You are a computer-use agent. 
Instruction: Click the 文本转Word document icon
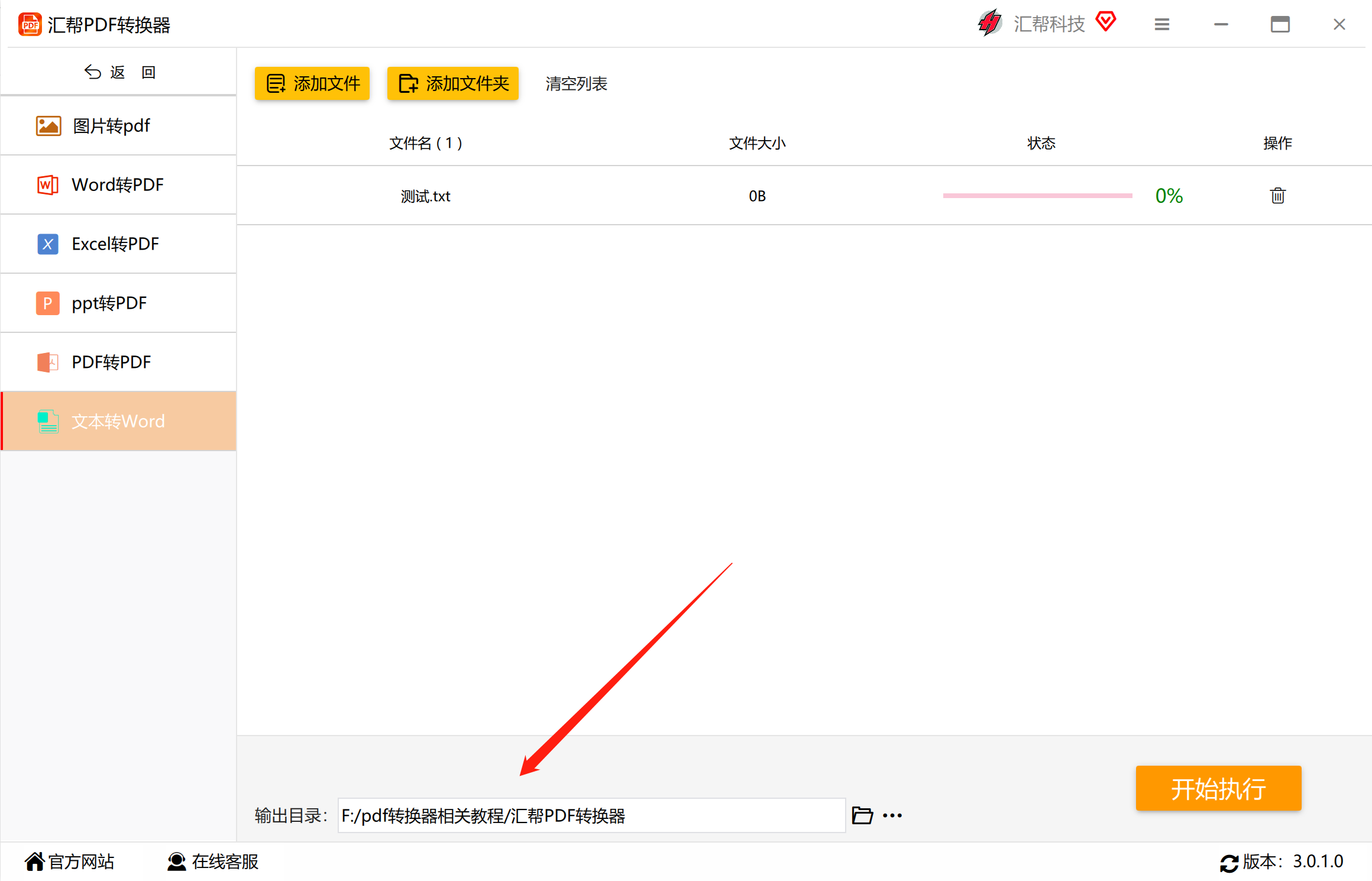[48, 422]
